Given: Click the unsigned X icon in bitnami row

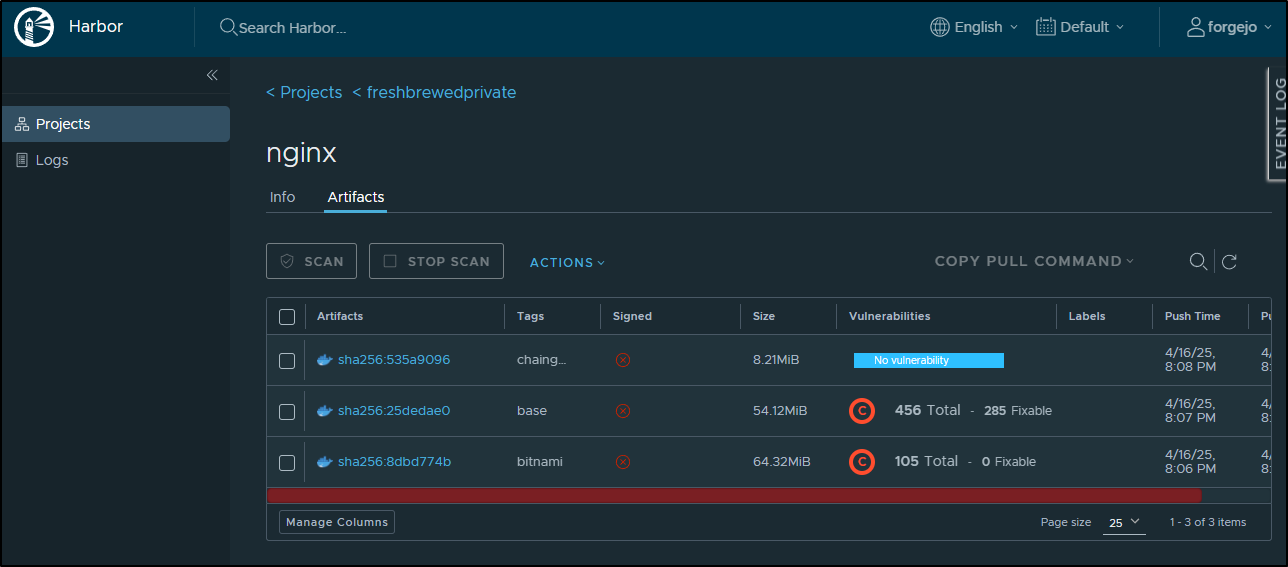Looking at the screenshot, I should tap(623, 462).
